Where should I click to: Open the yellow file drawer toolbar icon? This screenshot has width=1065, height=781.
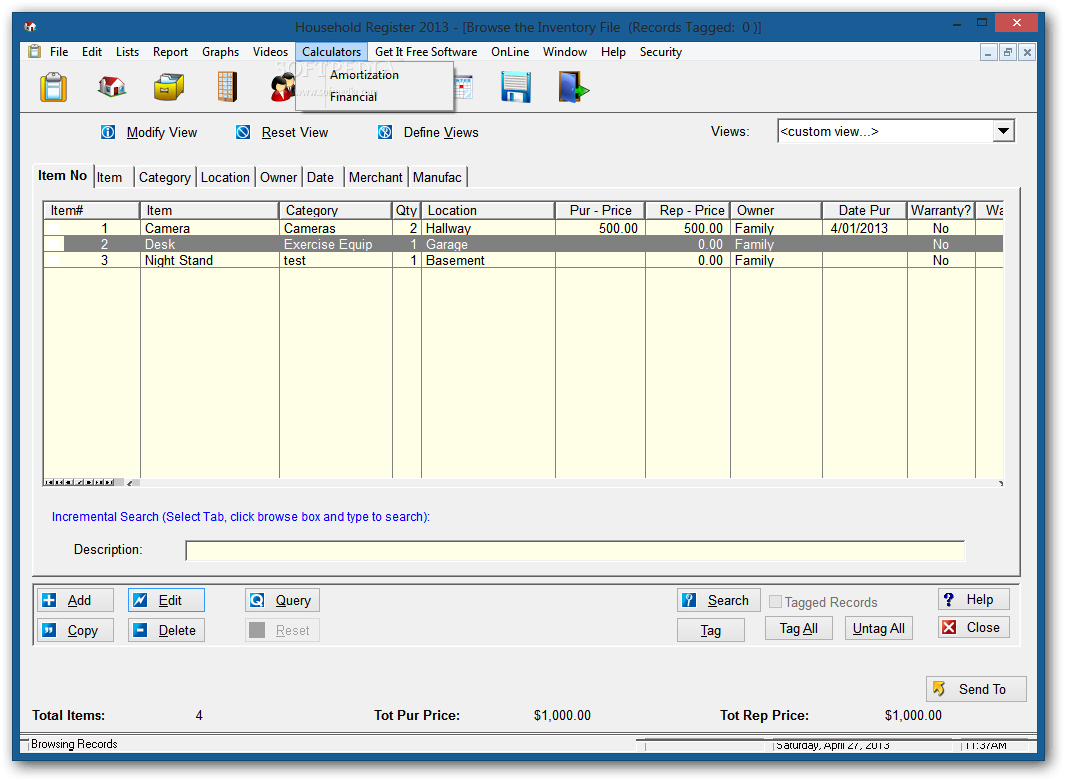169,87
